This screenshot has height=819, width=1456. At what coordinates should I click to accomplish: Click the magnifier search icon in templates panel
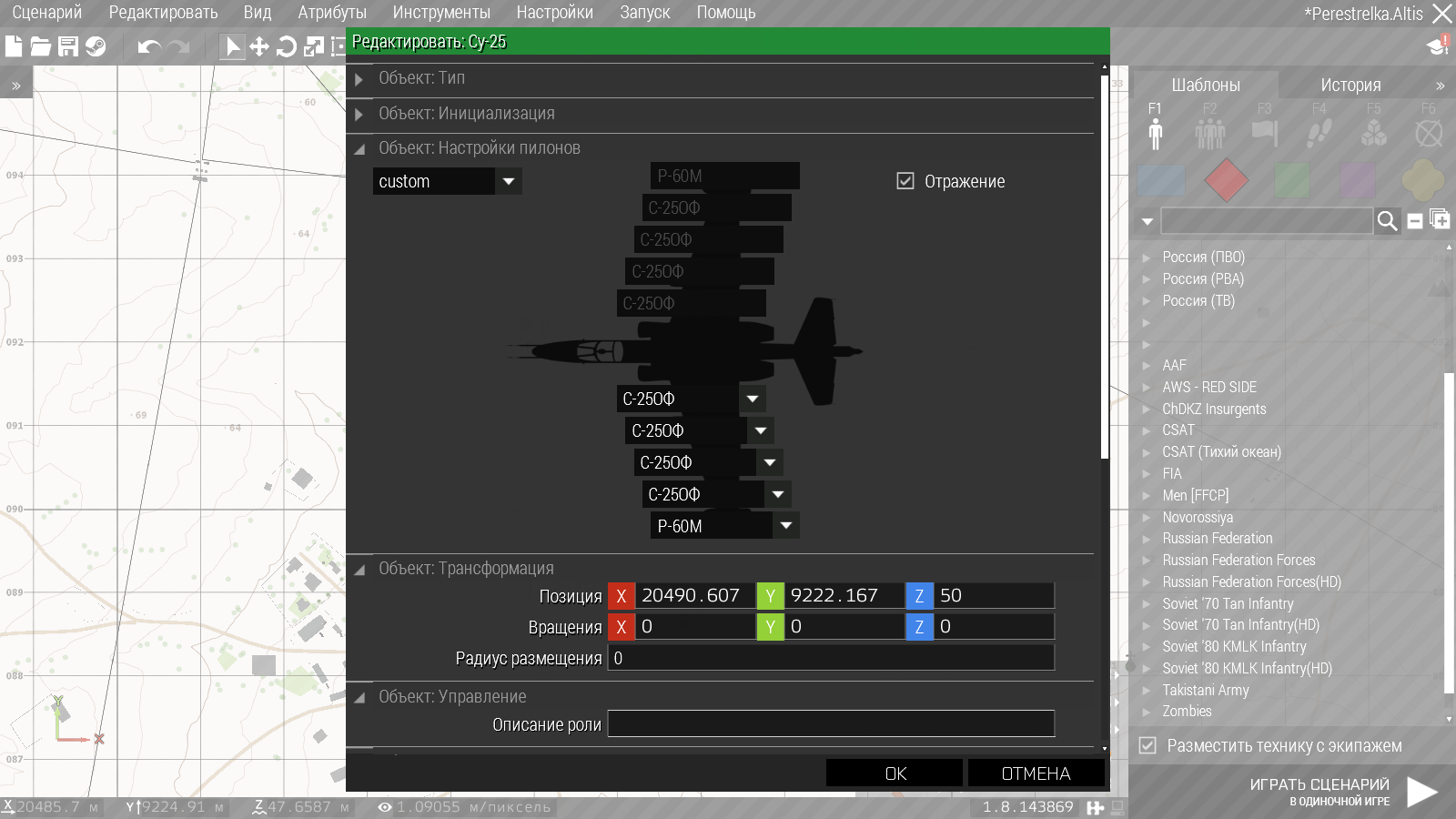1387,221
